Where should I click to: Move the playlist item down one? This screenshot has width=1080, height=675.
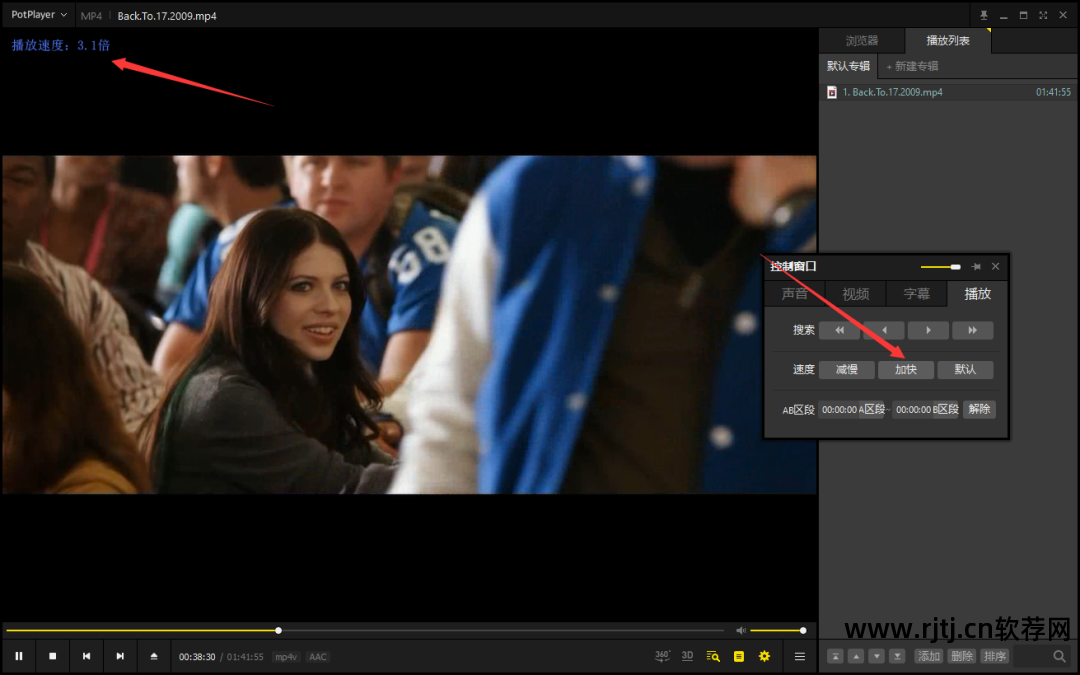pos(876,656)
